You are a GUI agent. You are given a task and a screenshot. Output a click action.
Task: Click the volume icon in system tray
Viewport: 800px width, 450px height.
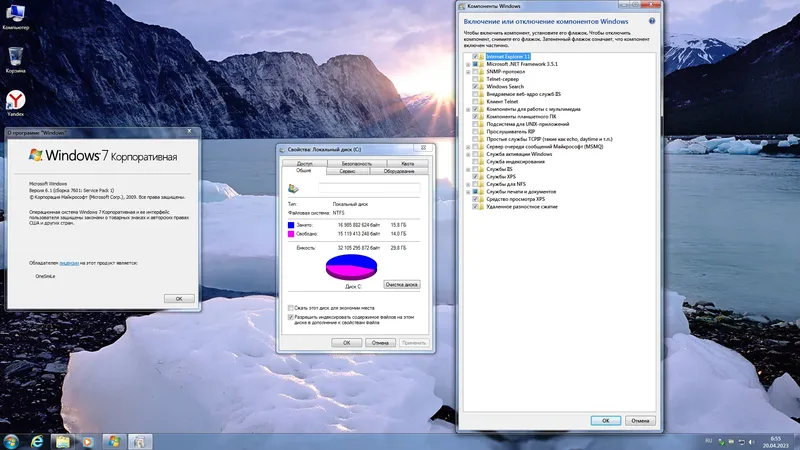(x=751, y=442)
